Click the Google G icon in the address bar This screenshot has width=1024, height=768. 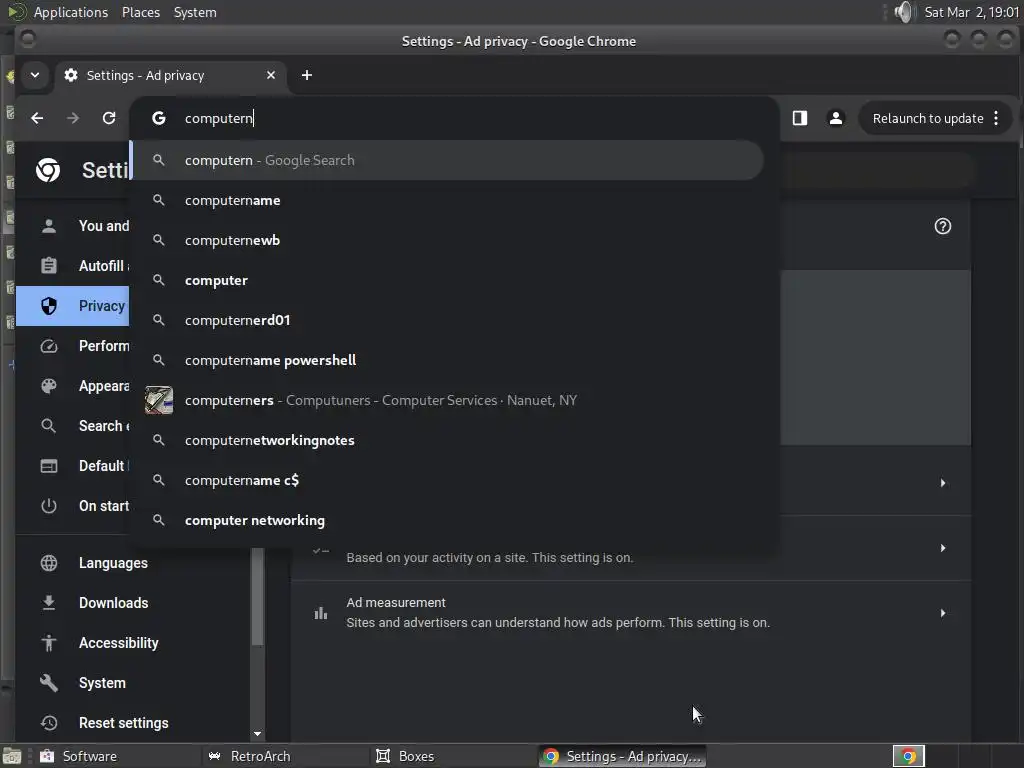[x=159, y=118]
